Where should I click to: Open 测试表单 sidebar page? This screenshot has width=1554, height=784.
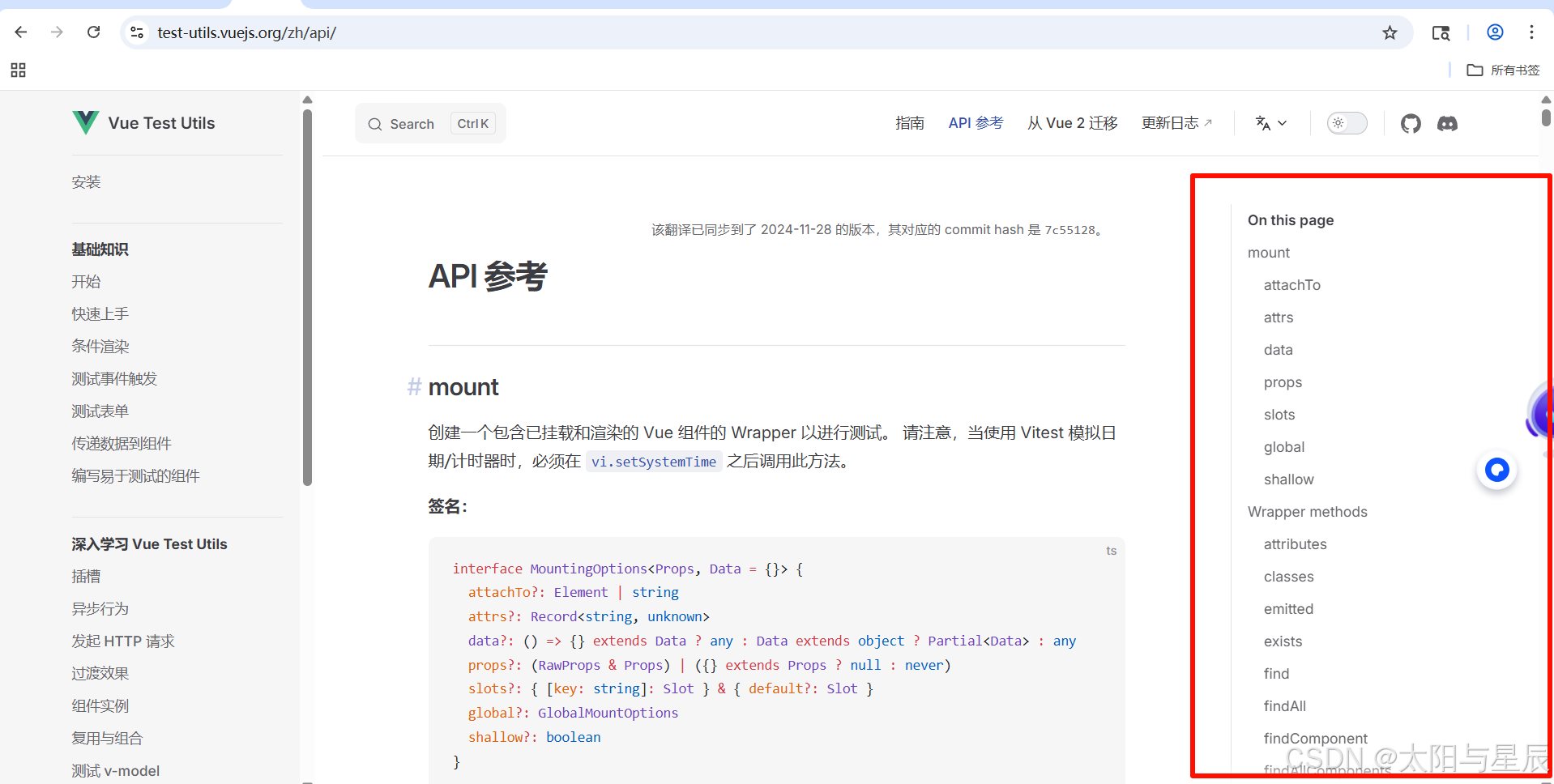tap(100, 411)
